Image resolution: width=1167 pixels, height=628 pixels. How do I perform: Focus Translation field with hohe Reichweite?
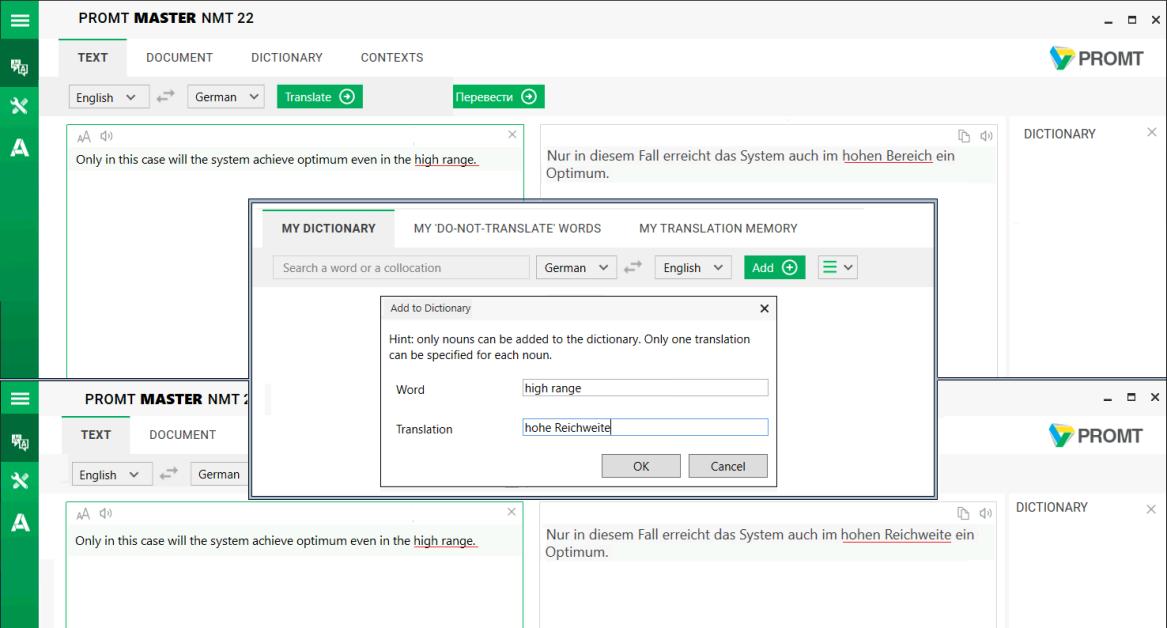(x=645, y=427)
